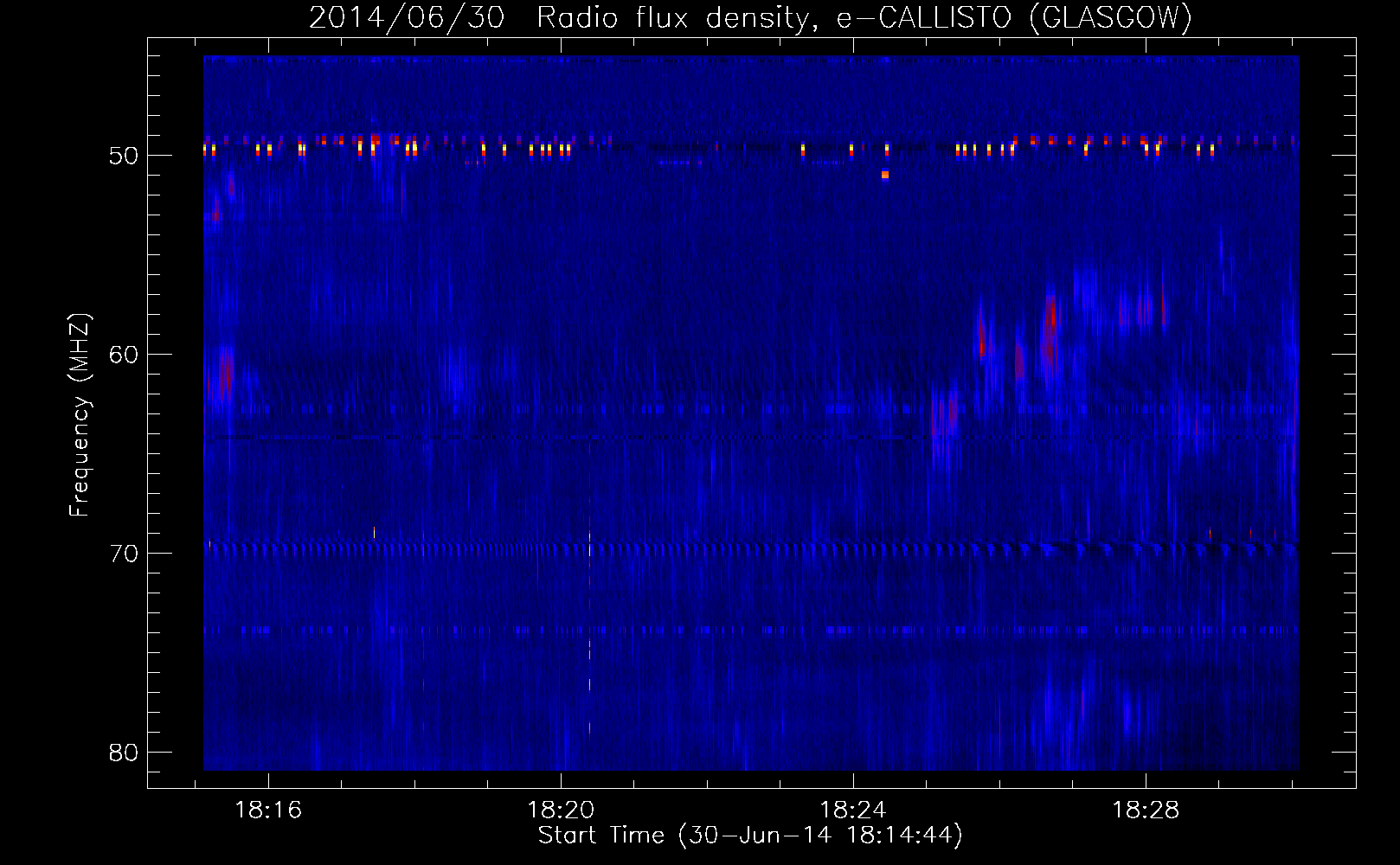
Task: Click the 70 frequency tick label
Action: 124,554
